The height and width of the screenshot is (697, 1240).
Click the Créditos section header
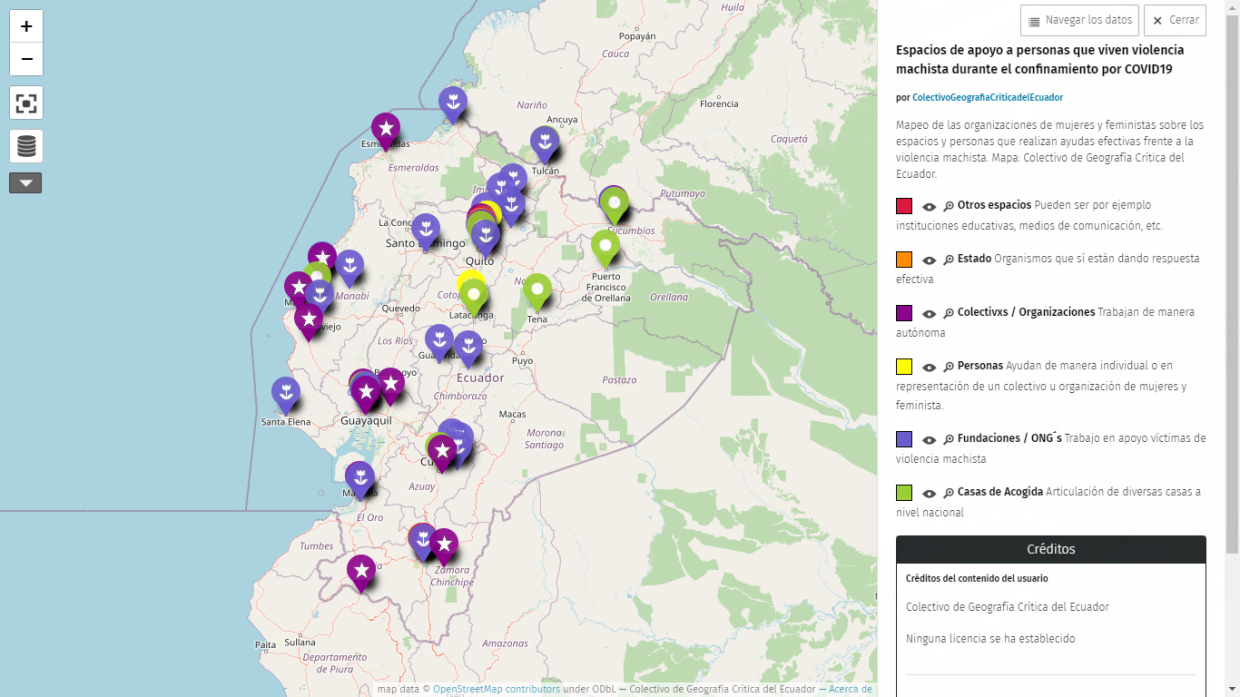[x=1050, y=549]
